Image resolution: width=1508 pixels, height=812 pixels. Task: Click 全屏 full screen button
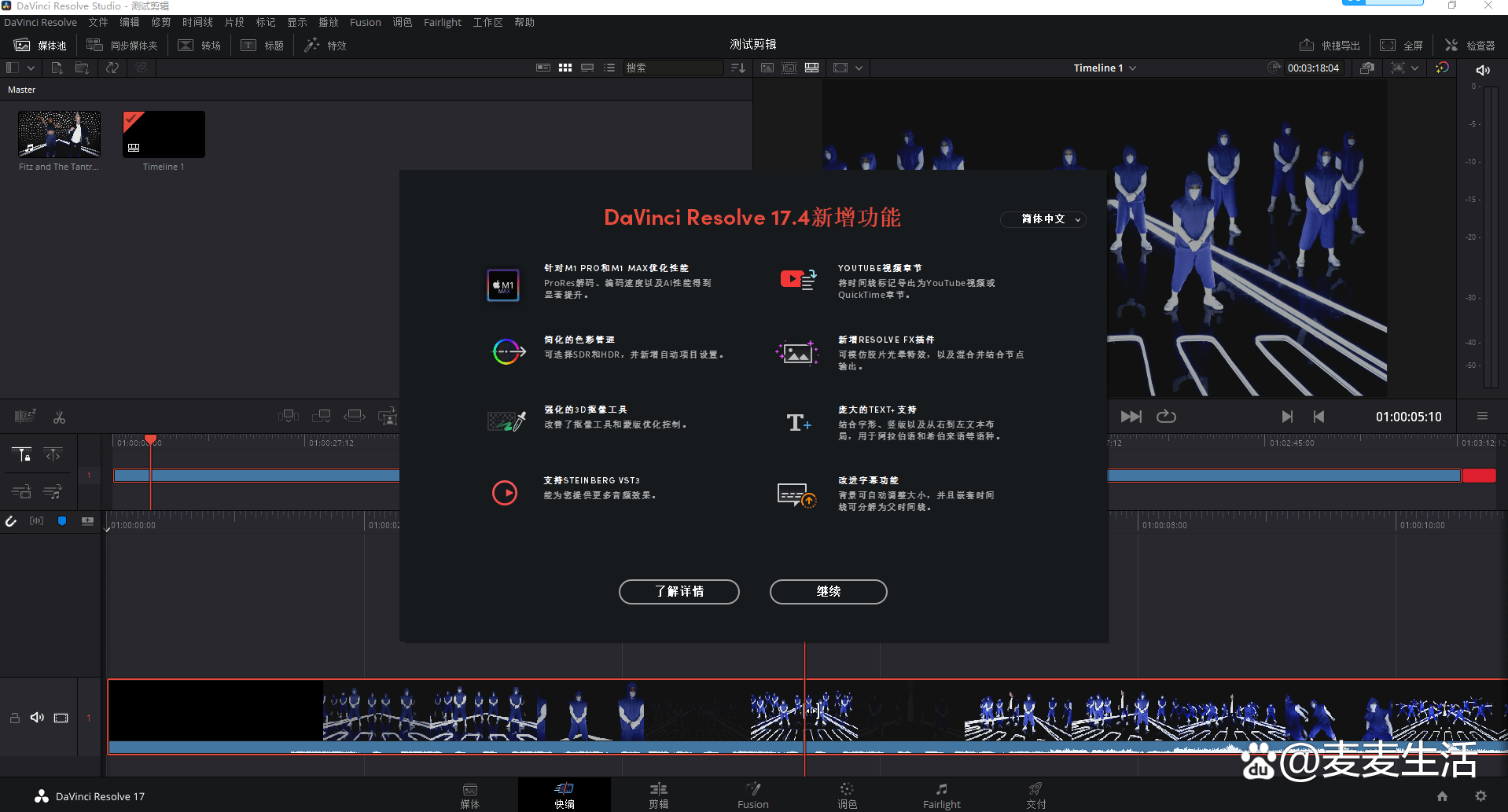[x=1402, y=46]
